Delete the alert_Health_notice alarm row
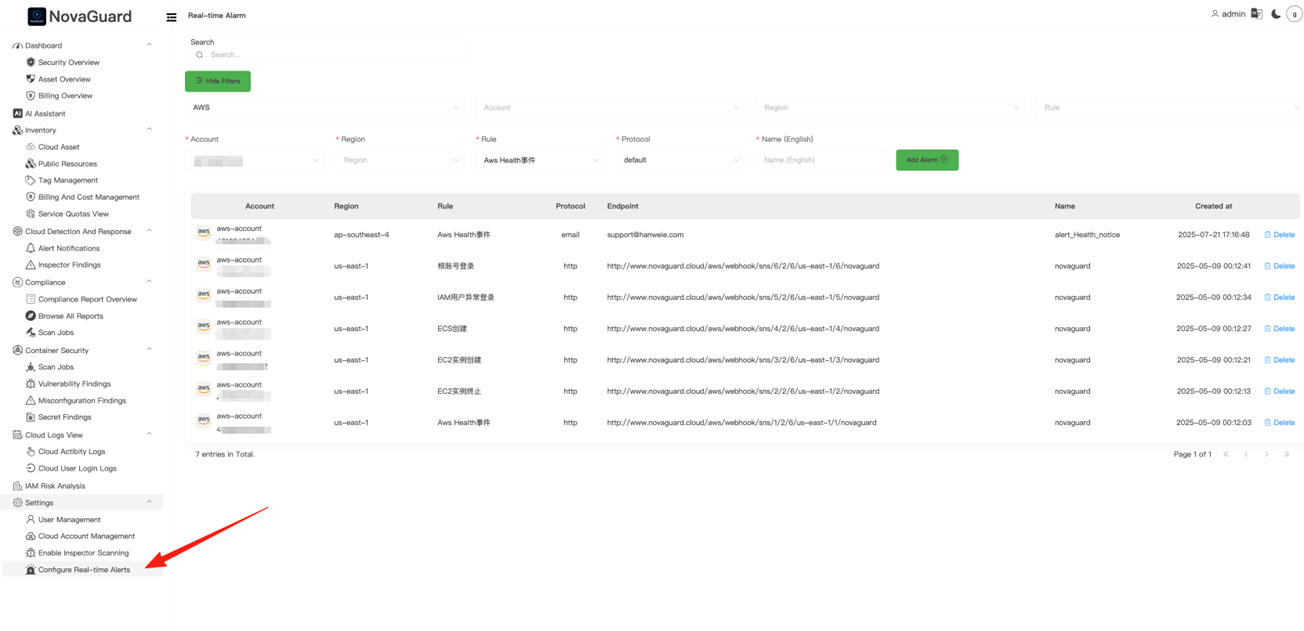Screen dimensions: 1304x631 coord(1279,235)
